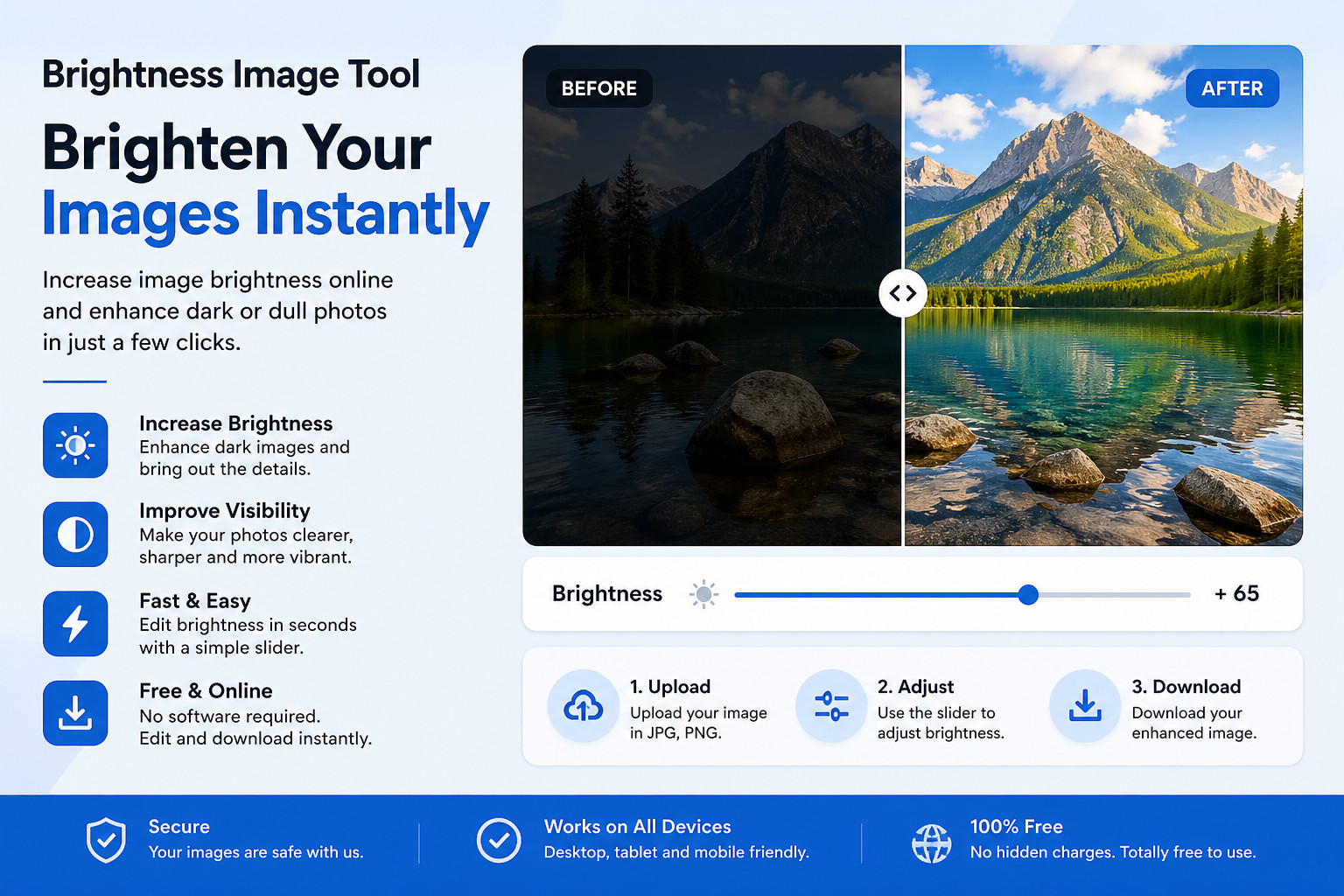Click the 100% Free globe icon
1344x896 pixels.
931,843
